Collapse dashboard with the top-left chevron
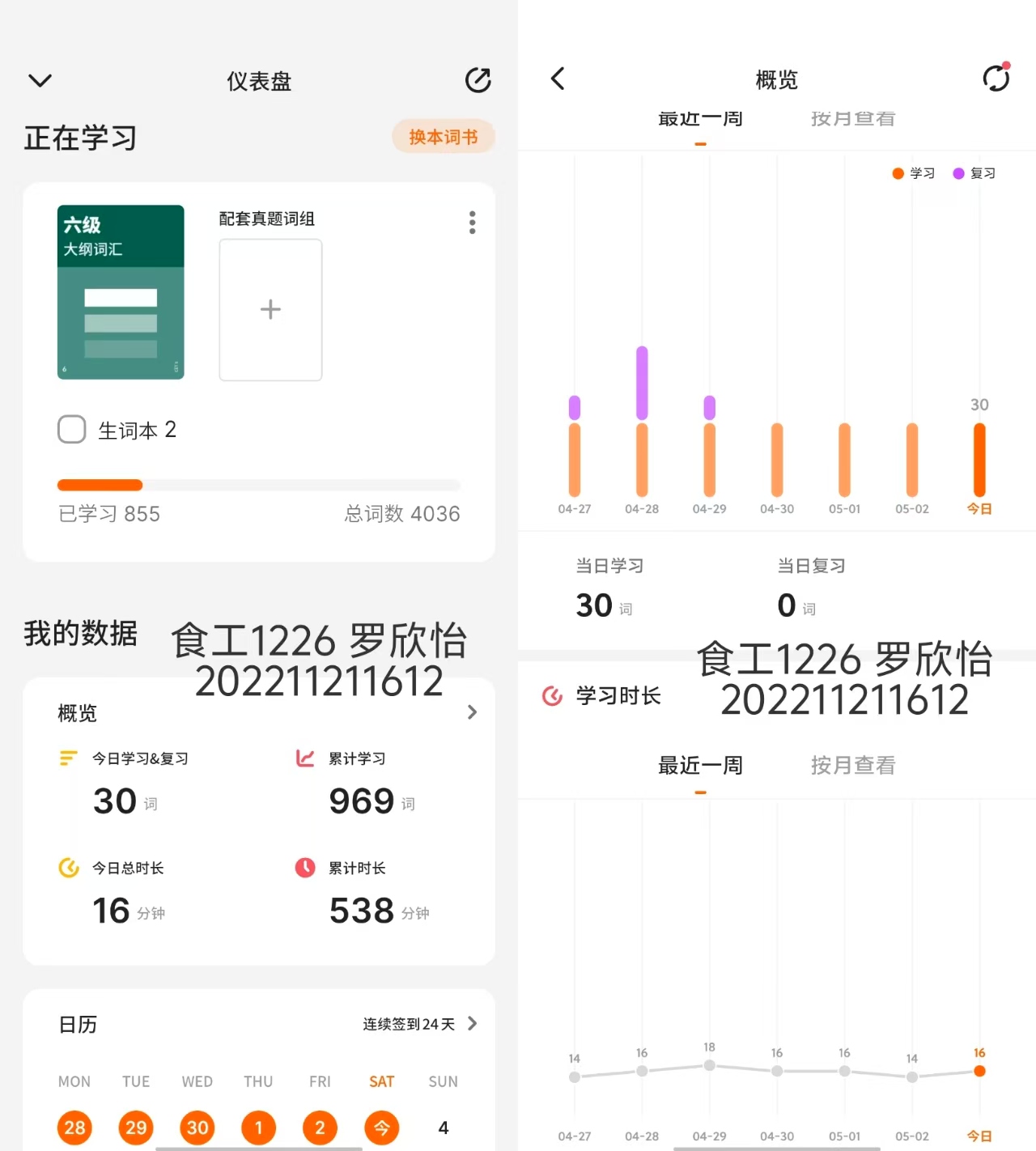The height and width of the screenshot is (1151, 1036). click(40, 80)
